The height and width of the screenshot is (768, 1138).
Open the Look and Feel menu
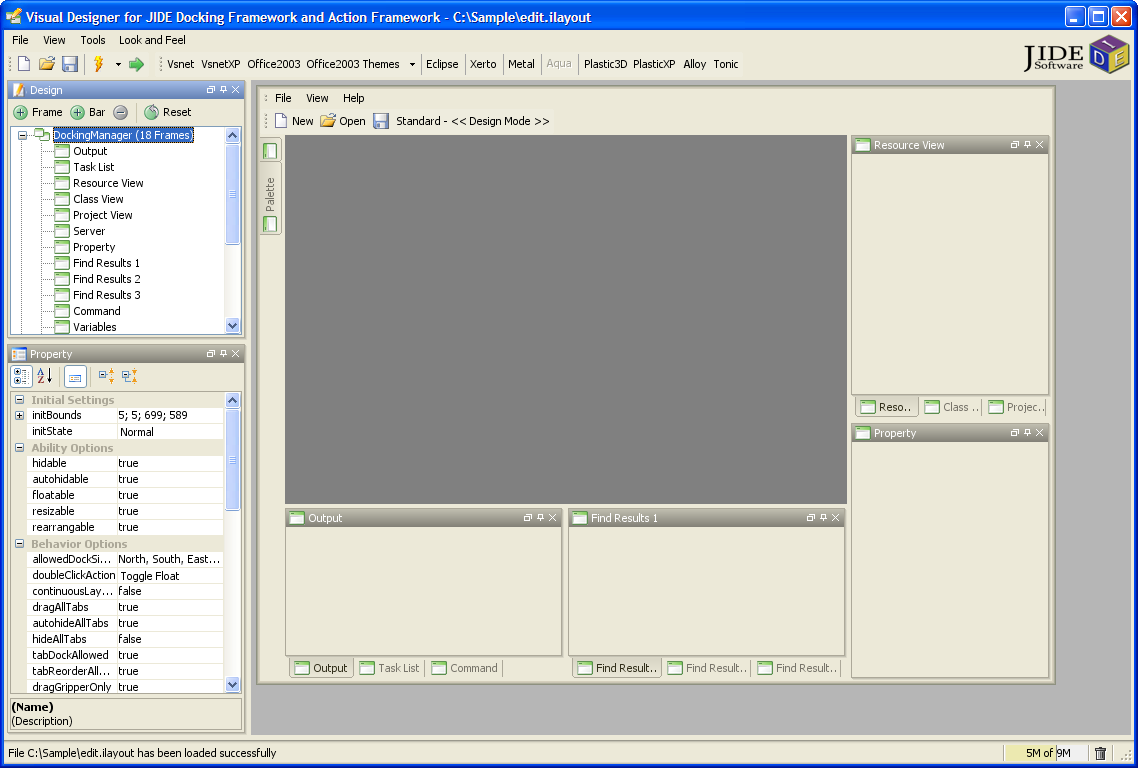pyautogui.click(x=152, y=40)
